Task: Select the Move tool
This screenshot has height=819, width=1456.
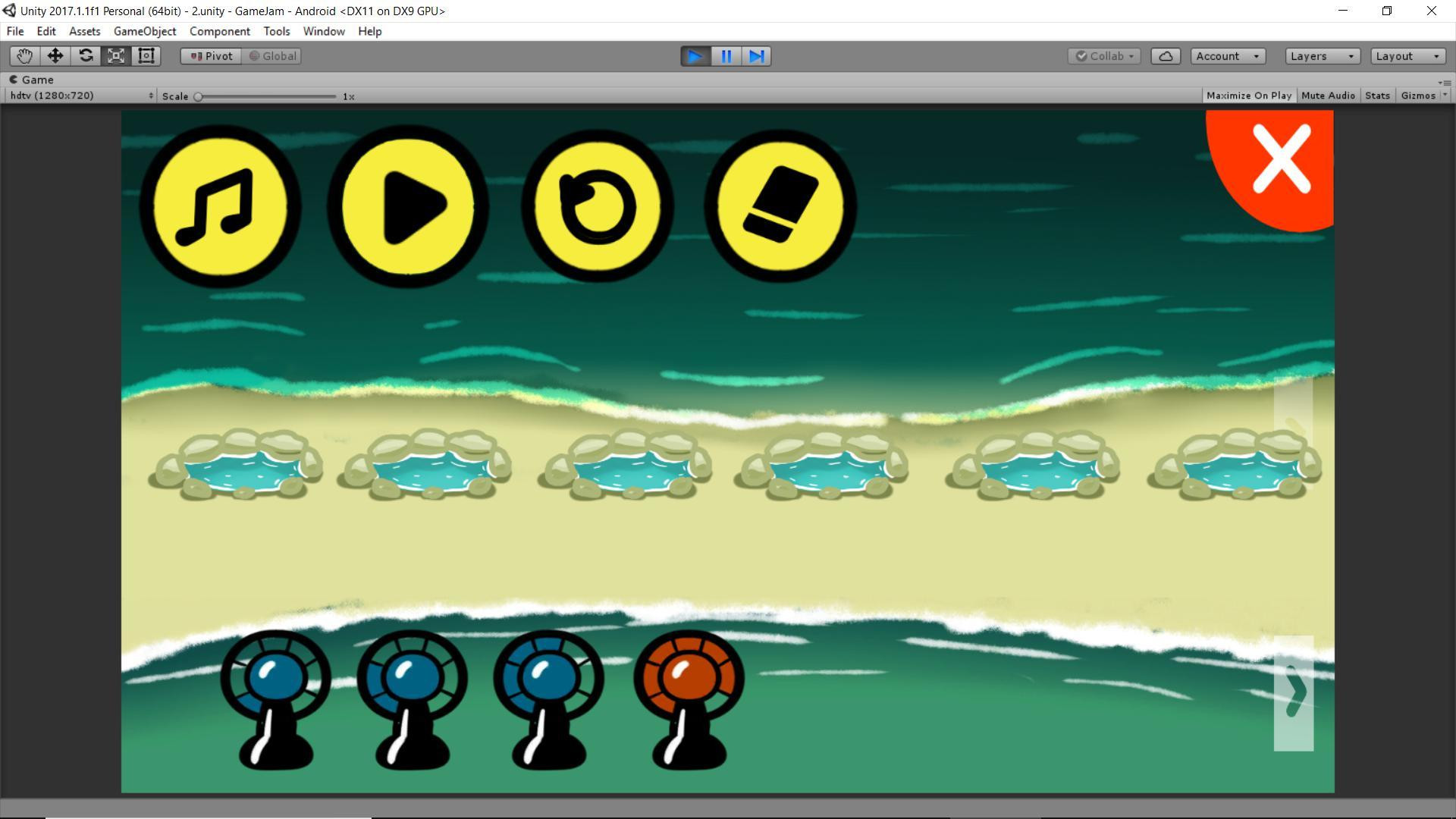Action: (55, 56)
